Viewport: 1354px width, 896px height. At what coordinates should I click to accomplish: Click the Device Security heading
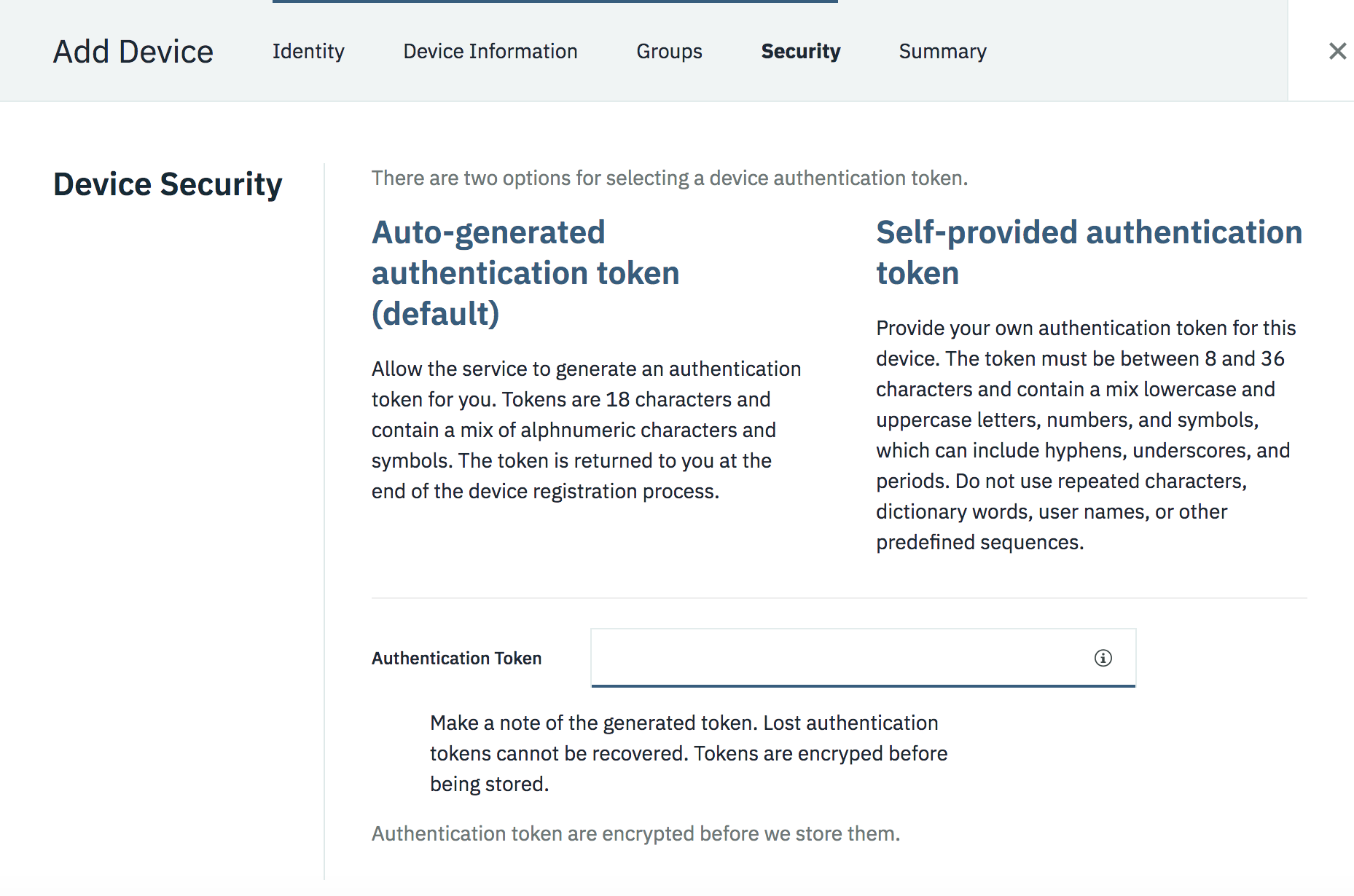168,184
